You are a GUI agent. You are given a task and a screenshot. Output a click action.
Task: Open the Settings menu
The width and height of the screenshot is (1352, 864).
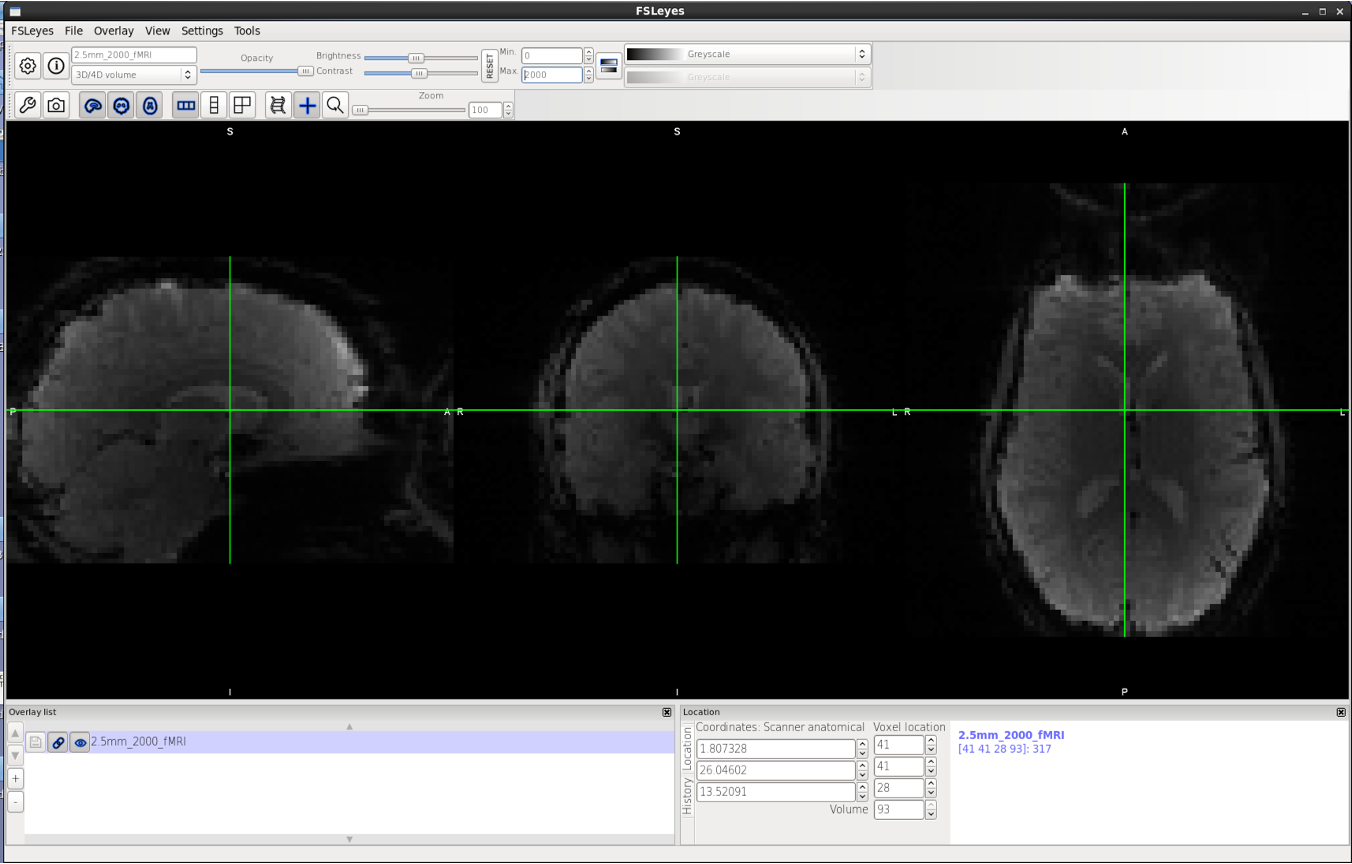click(202, 31)
